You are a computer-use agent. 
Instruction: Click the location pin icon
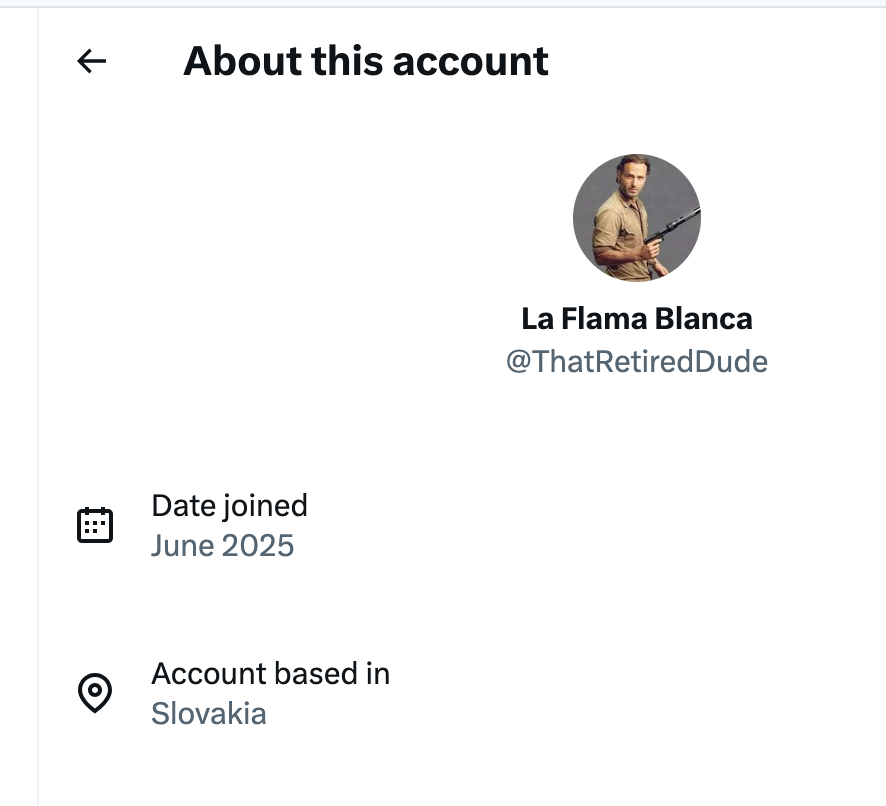click(95, 692)
